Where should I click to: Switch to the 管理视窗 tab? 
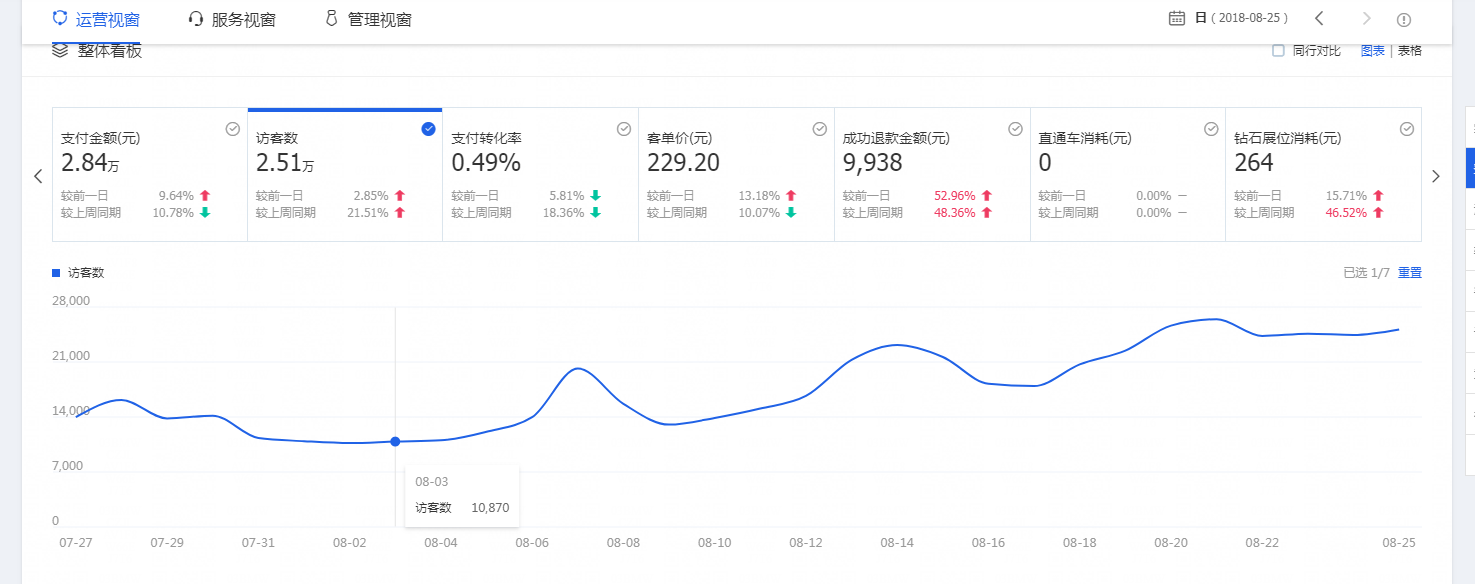[379, 19]
